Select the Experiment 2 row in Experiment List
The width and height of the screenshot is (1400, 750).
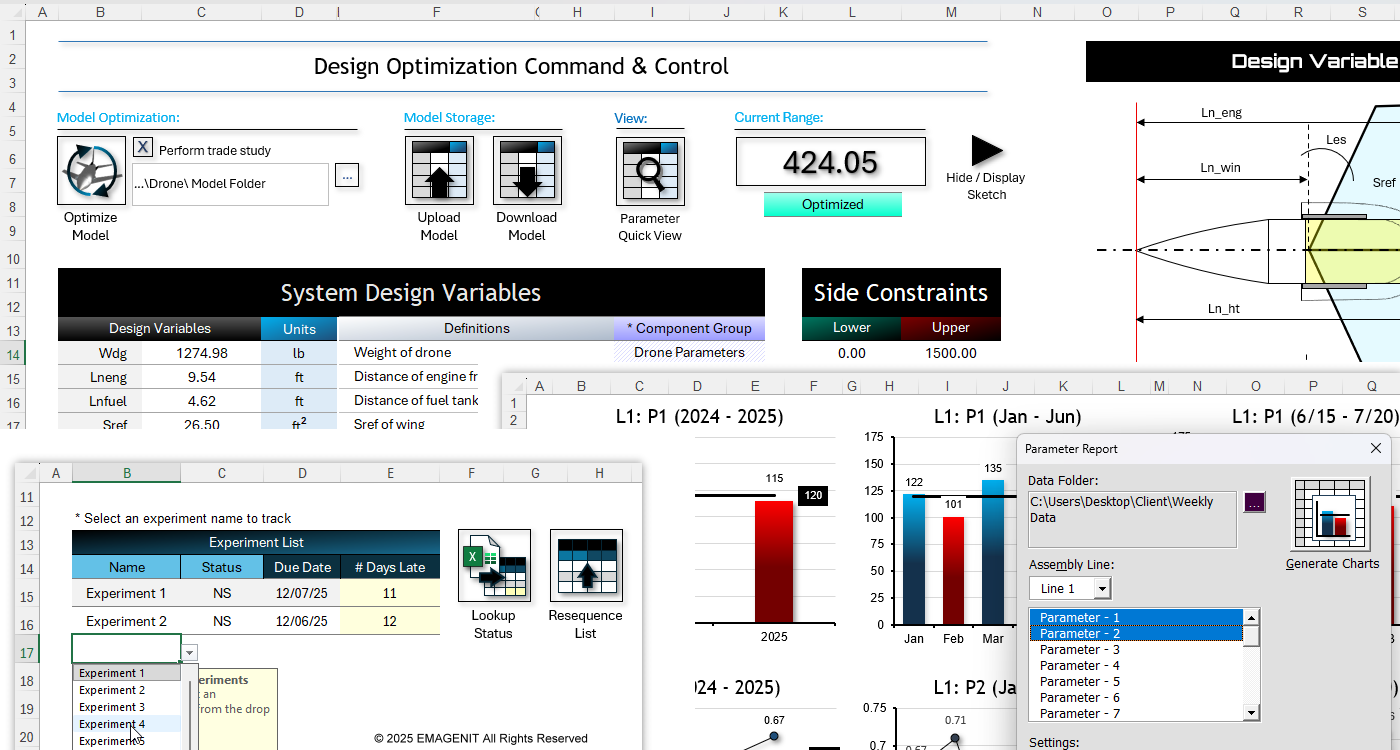pyautogui.click(x=126, y=620)
